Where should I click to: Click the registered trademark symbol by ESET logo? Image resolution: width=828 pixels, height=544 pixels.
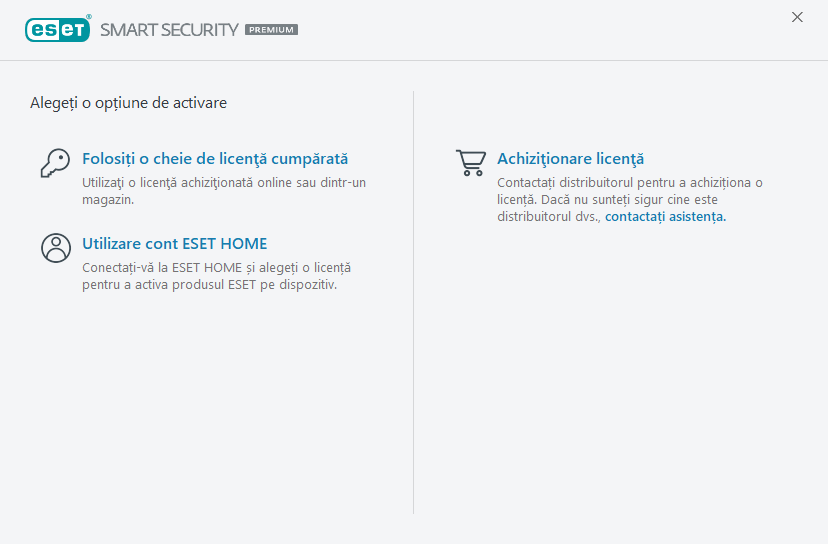(x=89, y=18)
